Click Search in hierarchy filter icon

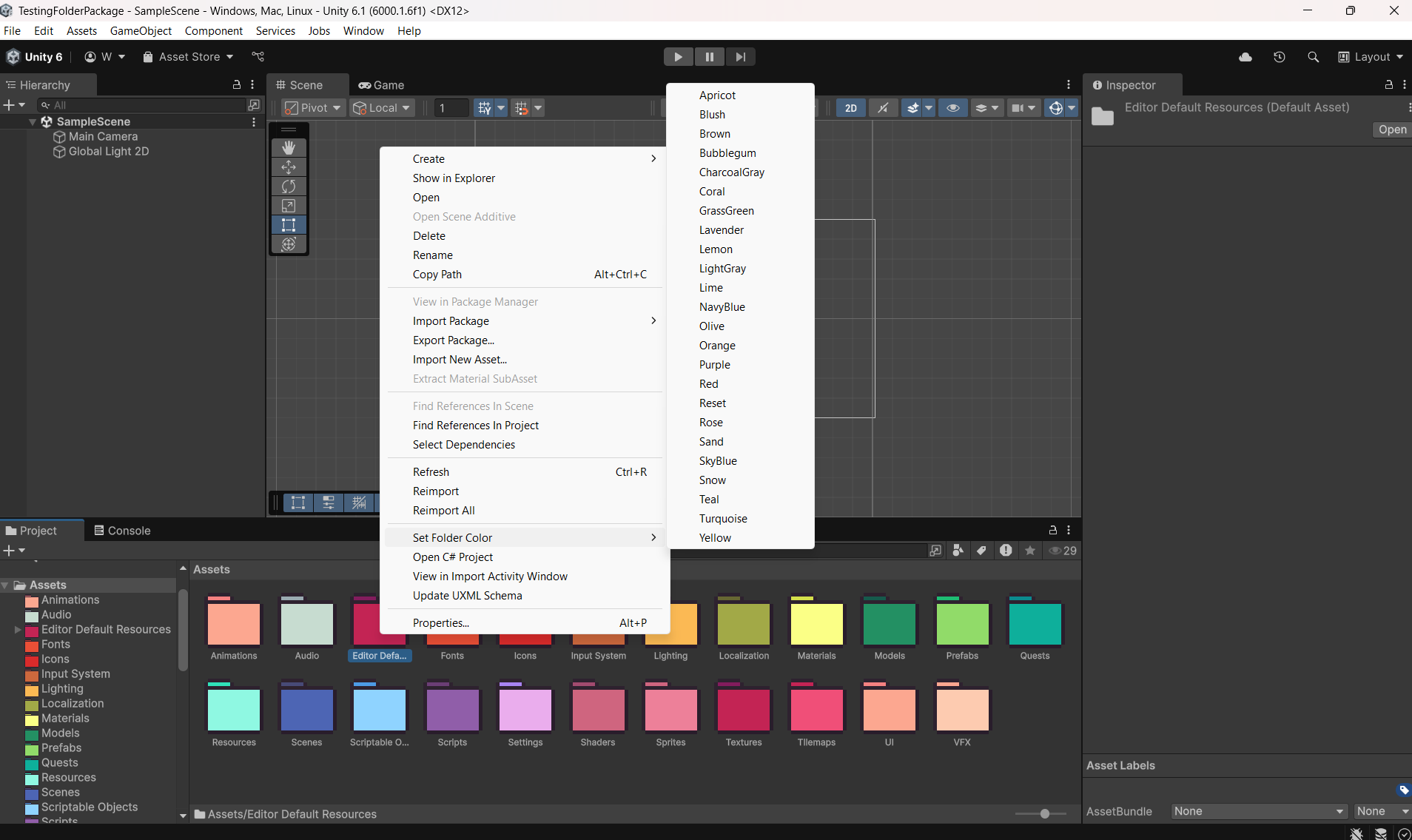pos(254,105)
